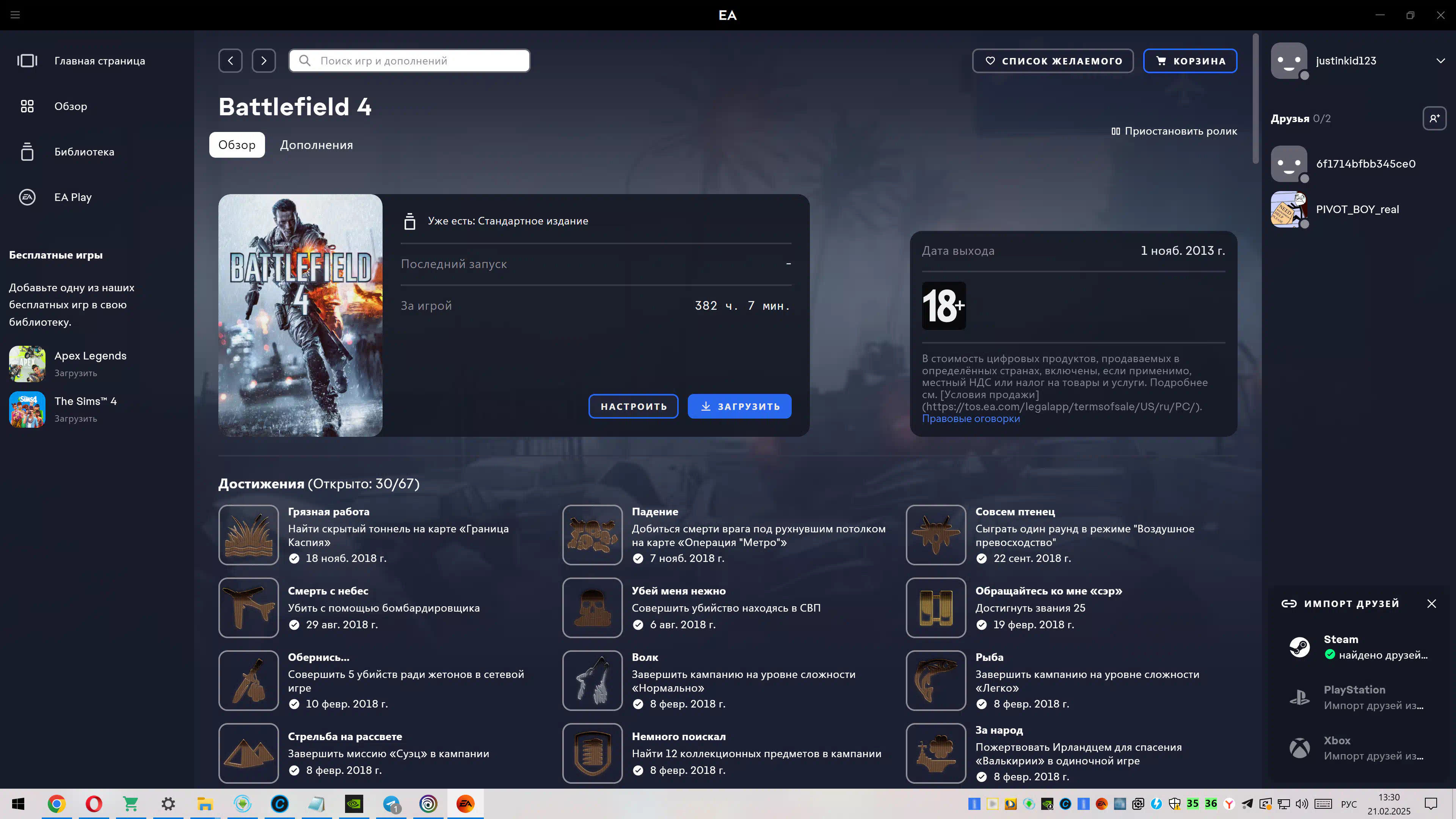Screen dimensions: 1456x819
Task: Click the volume icon in system tray
Action: 1302,804
